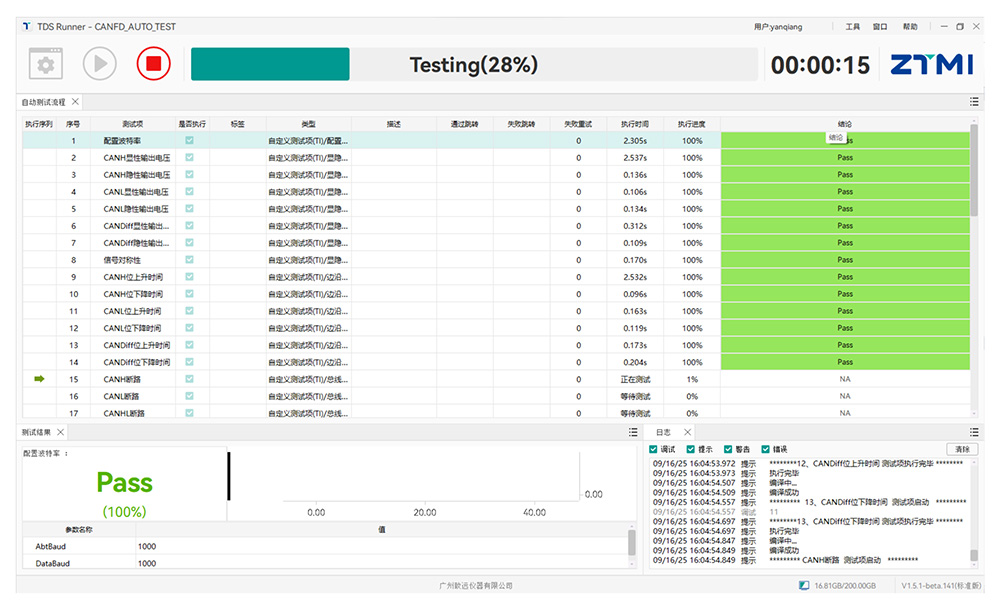Click the play start test button
The height and width of the screenshot is (610, 1000).
[99, 64]
